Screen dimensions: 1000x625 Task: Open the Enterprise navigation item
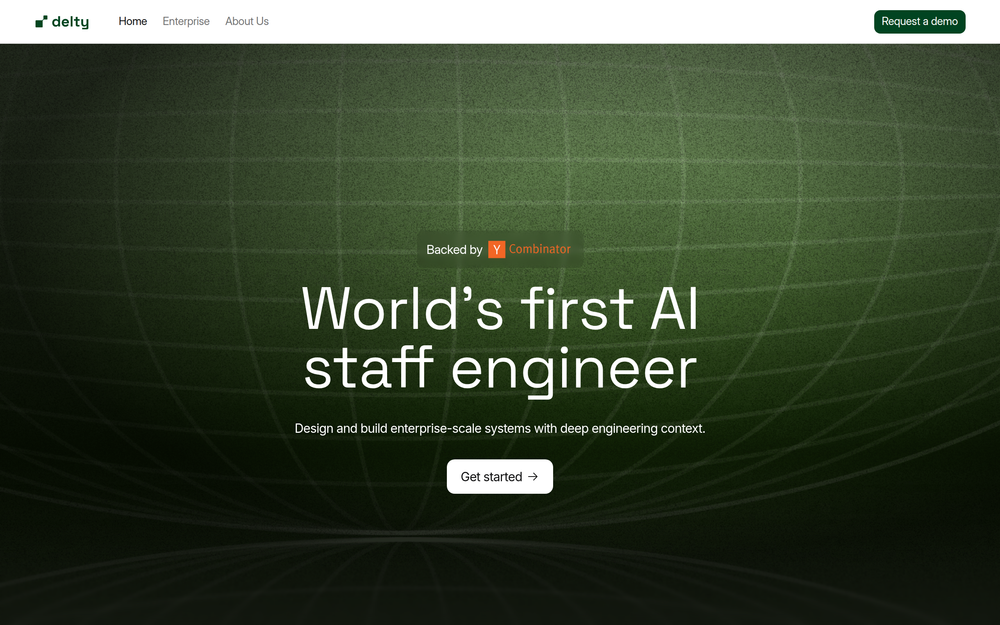point(186,21)
